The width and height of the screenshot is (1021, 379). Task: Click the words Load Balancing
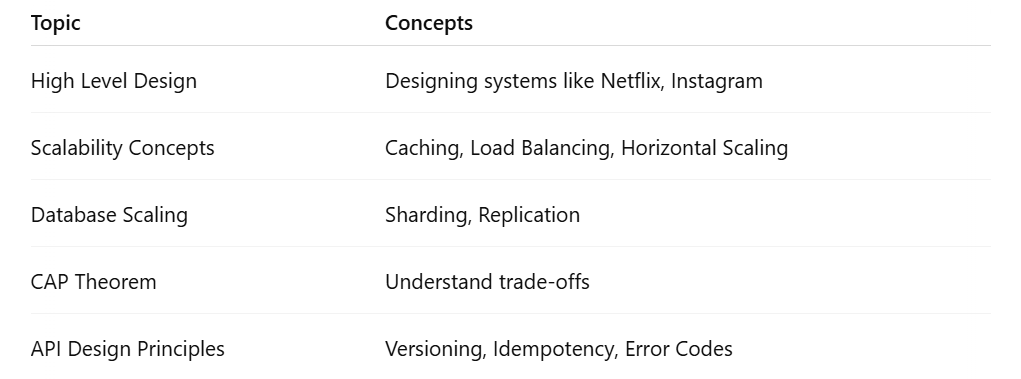click(x=541, y=148)
